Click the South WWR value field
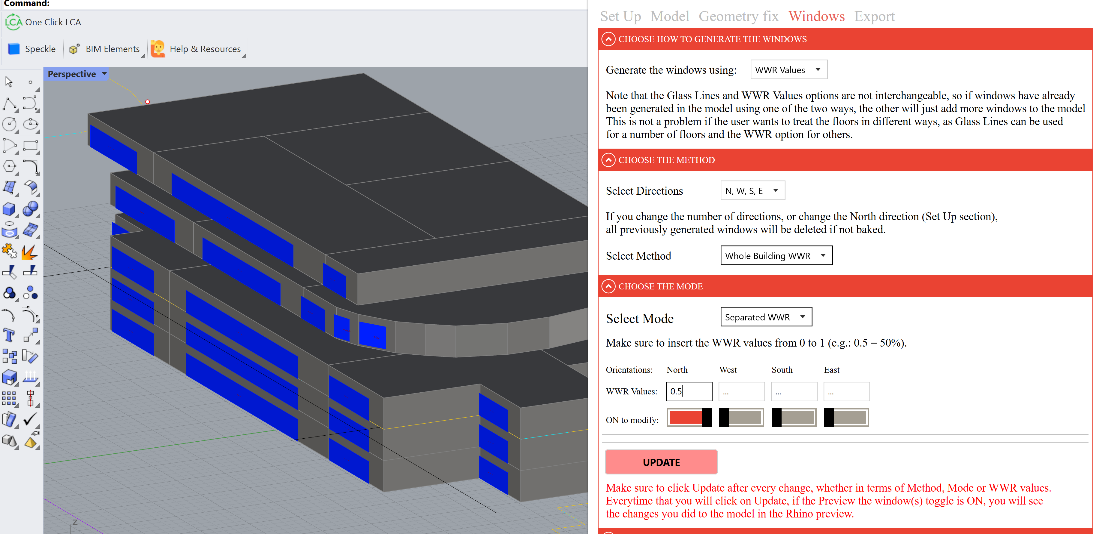Viewport: 1099px width, 534px height. [x=794, y=392]
